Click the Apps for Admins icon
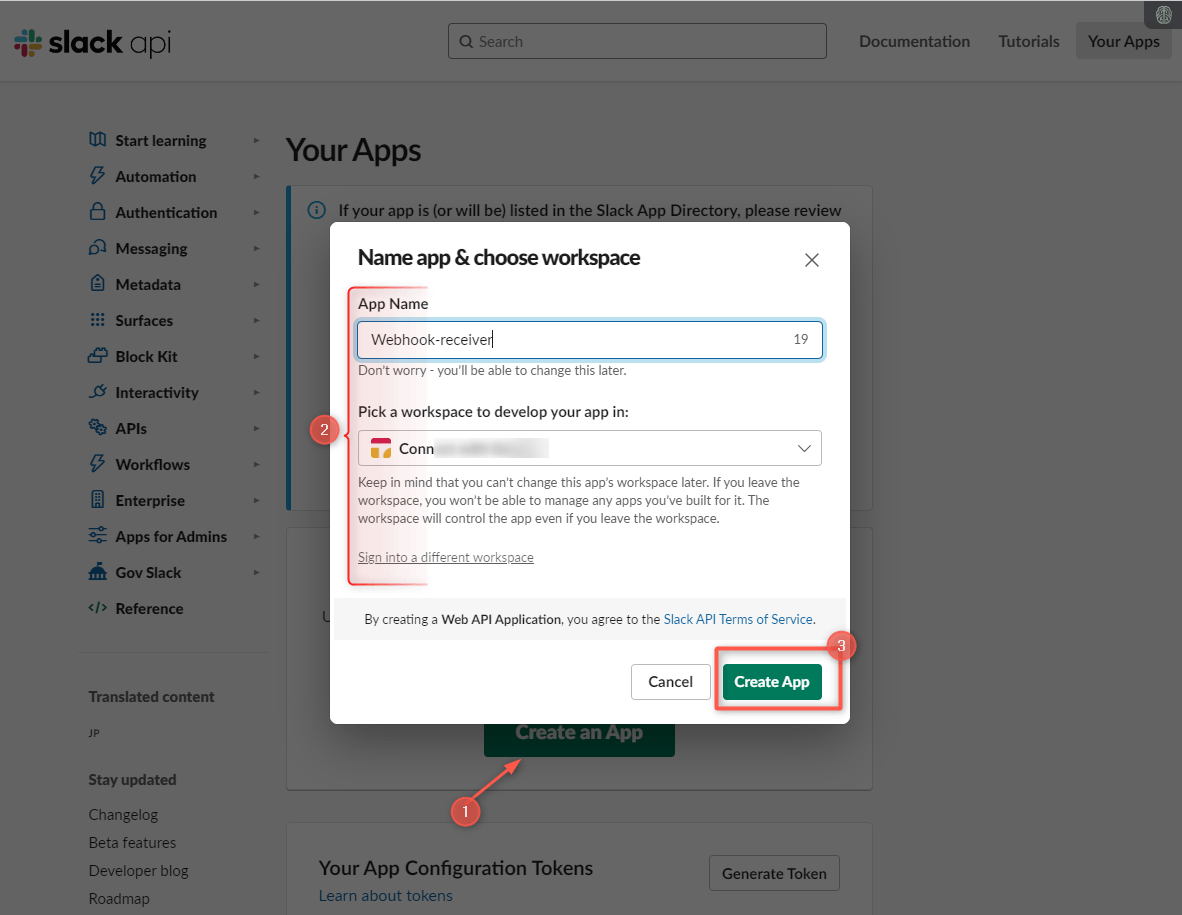The width and height of the screenshot is (1182, 915). (97, 536)
